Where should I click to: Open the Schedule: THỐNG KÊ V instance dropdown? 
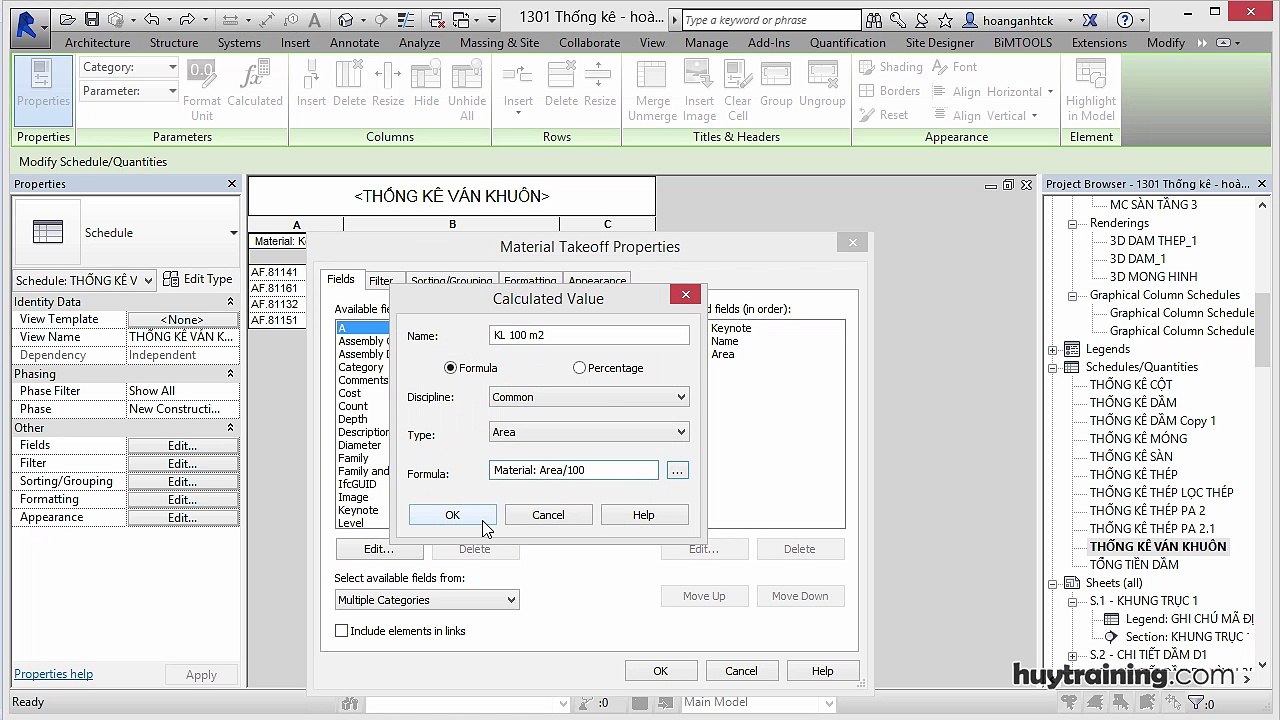85,280
